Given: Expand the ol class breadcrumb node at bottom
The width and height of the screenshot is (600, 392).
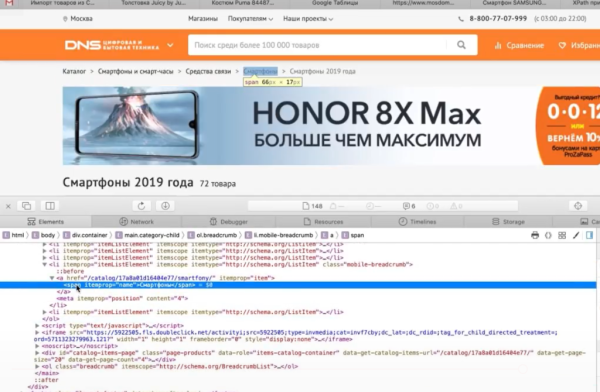Looking at the screenshot, I should tap(37, 367).
